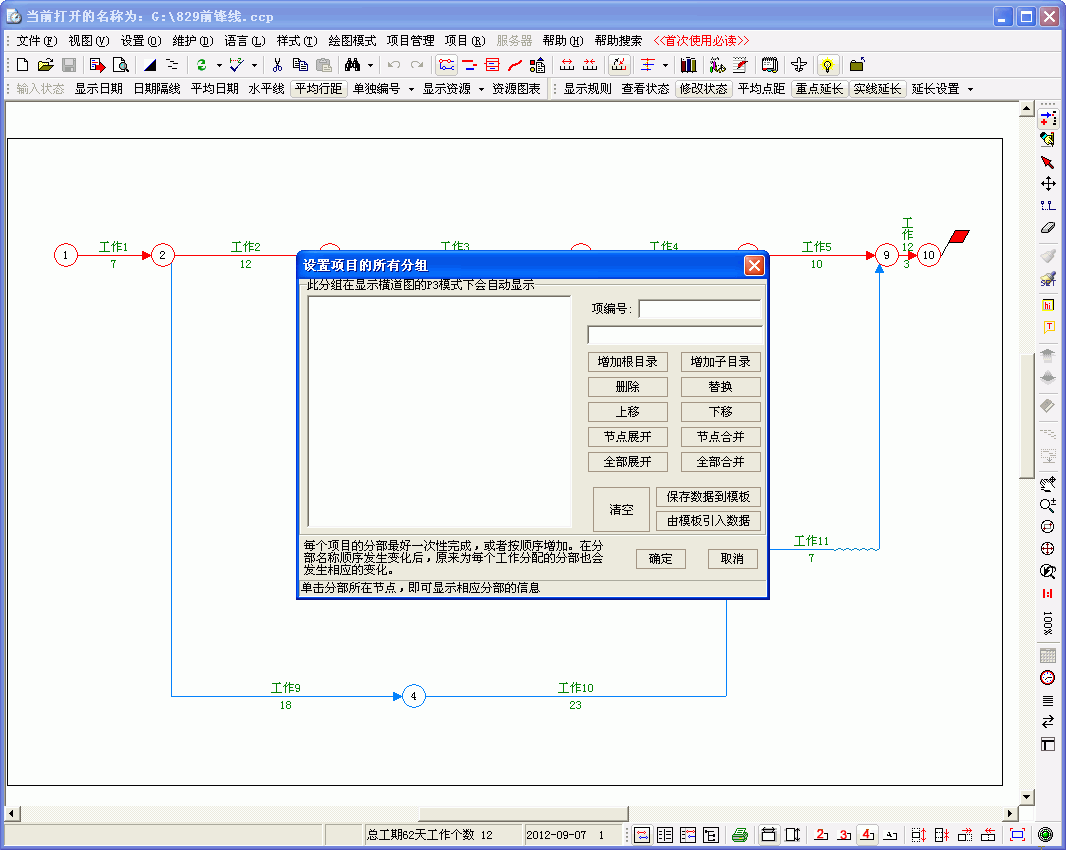The height and width of the screenshot is (850, 1066).
Task: Open the 文件(F) menu
Action: [x=37, y=41]
